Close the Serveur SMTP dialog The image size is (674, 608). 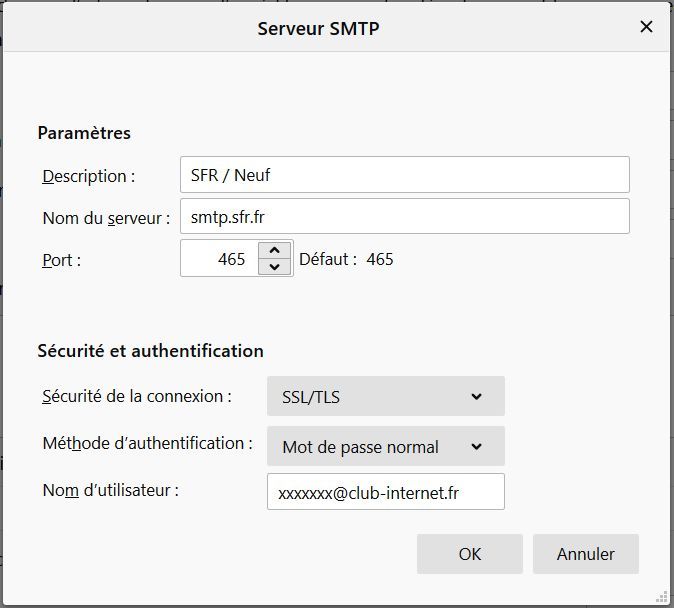click(x=646, y=27)
